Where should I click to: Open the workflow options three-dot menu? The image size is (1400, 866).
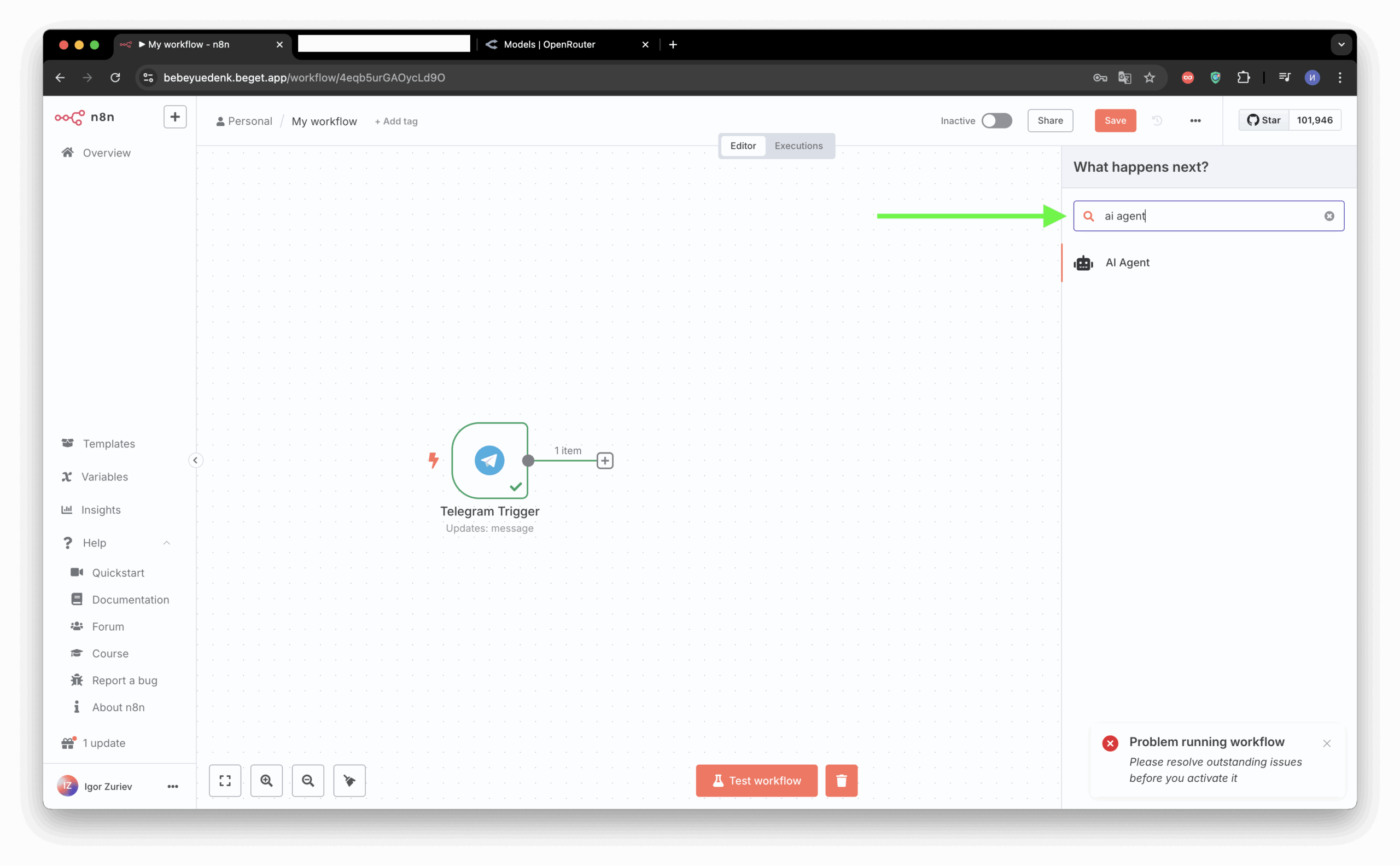point(1195,121)
